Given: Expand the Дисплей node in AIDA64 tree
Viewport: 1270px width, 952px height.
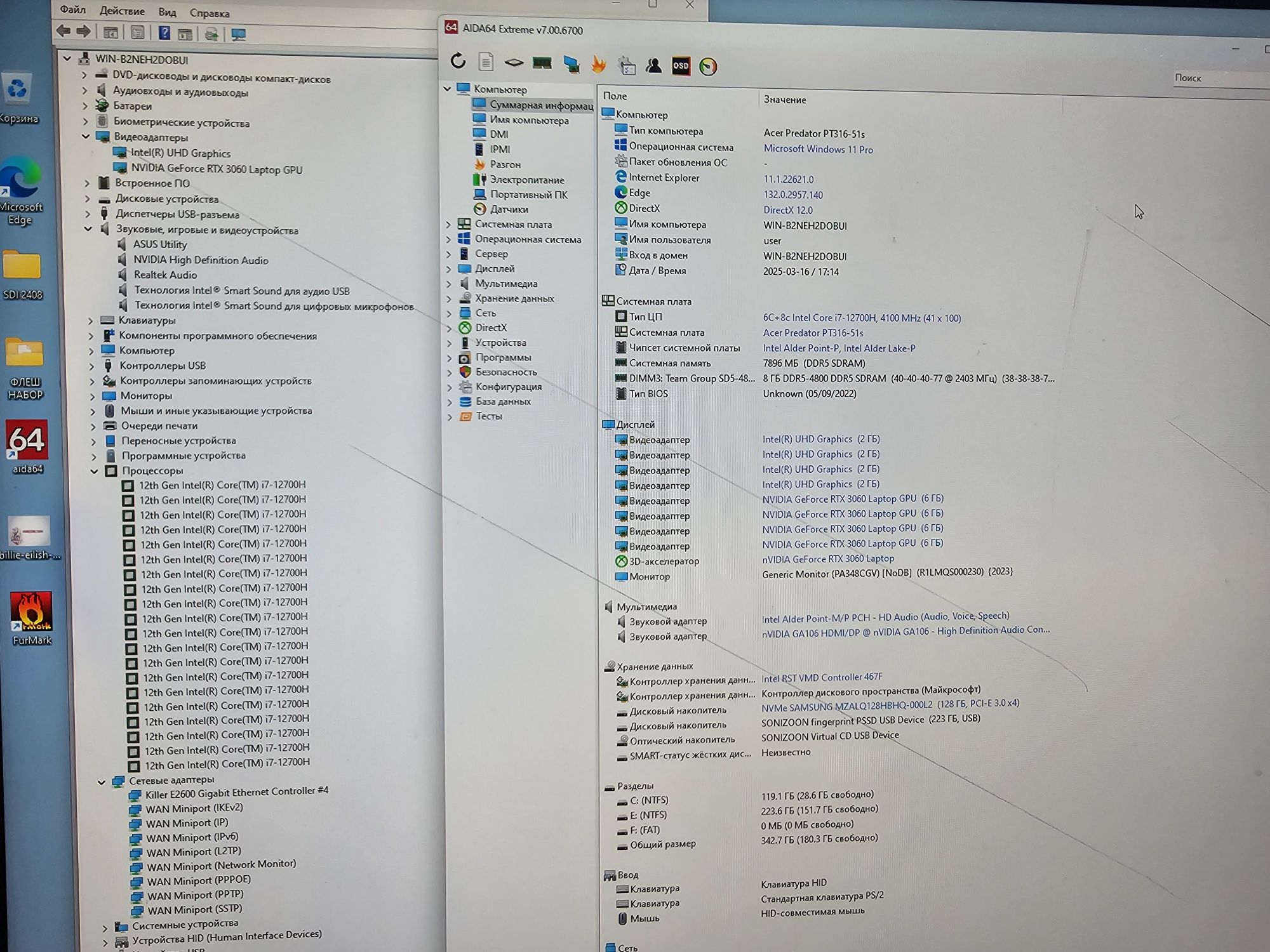Looking at the screenshot, I should point(449,269).
